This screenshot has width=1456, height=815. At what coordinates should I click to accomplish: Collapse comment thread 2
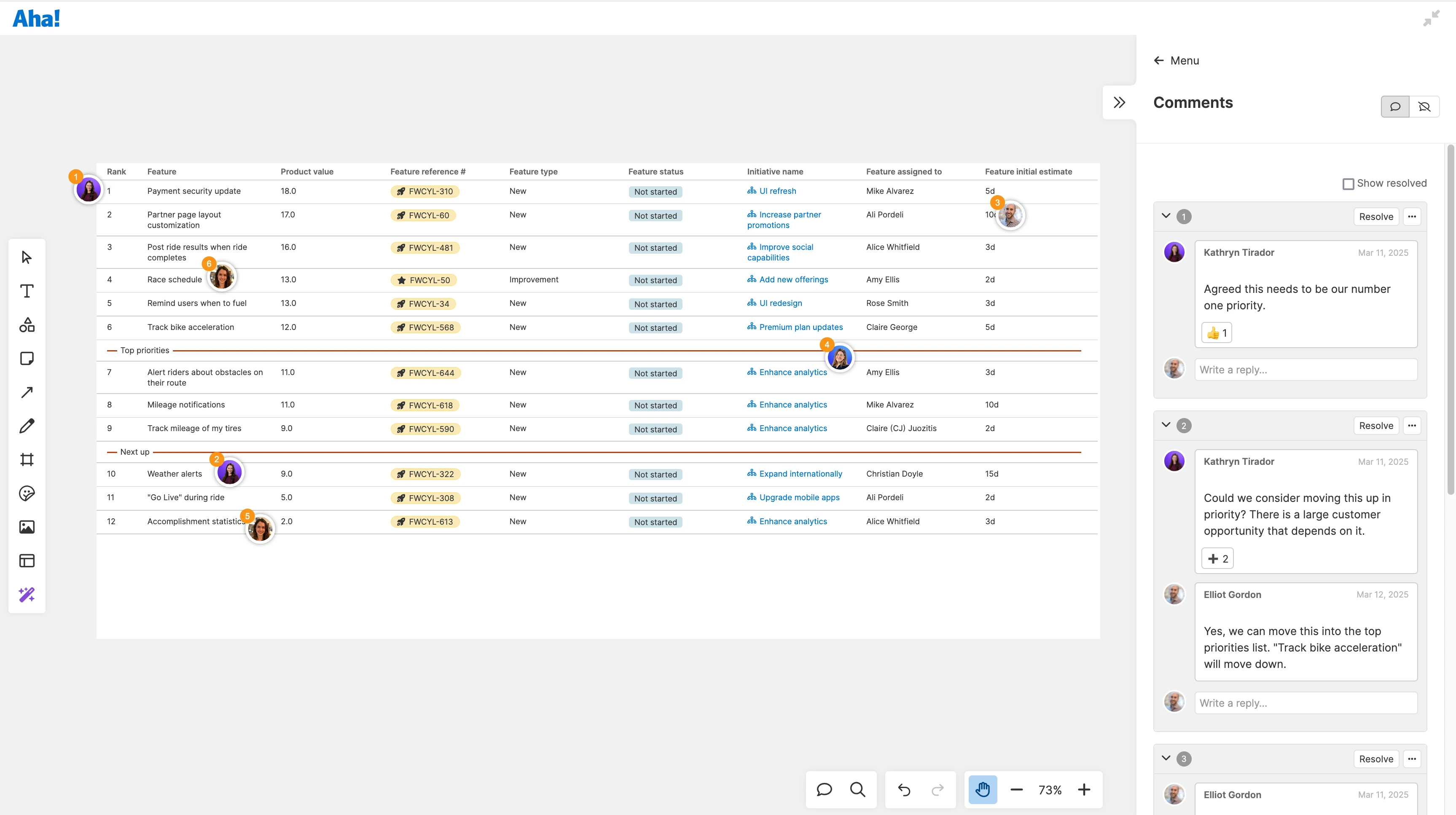(1166, 425)
